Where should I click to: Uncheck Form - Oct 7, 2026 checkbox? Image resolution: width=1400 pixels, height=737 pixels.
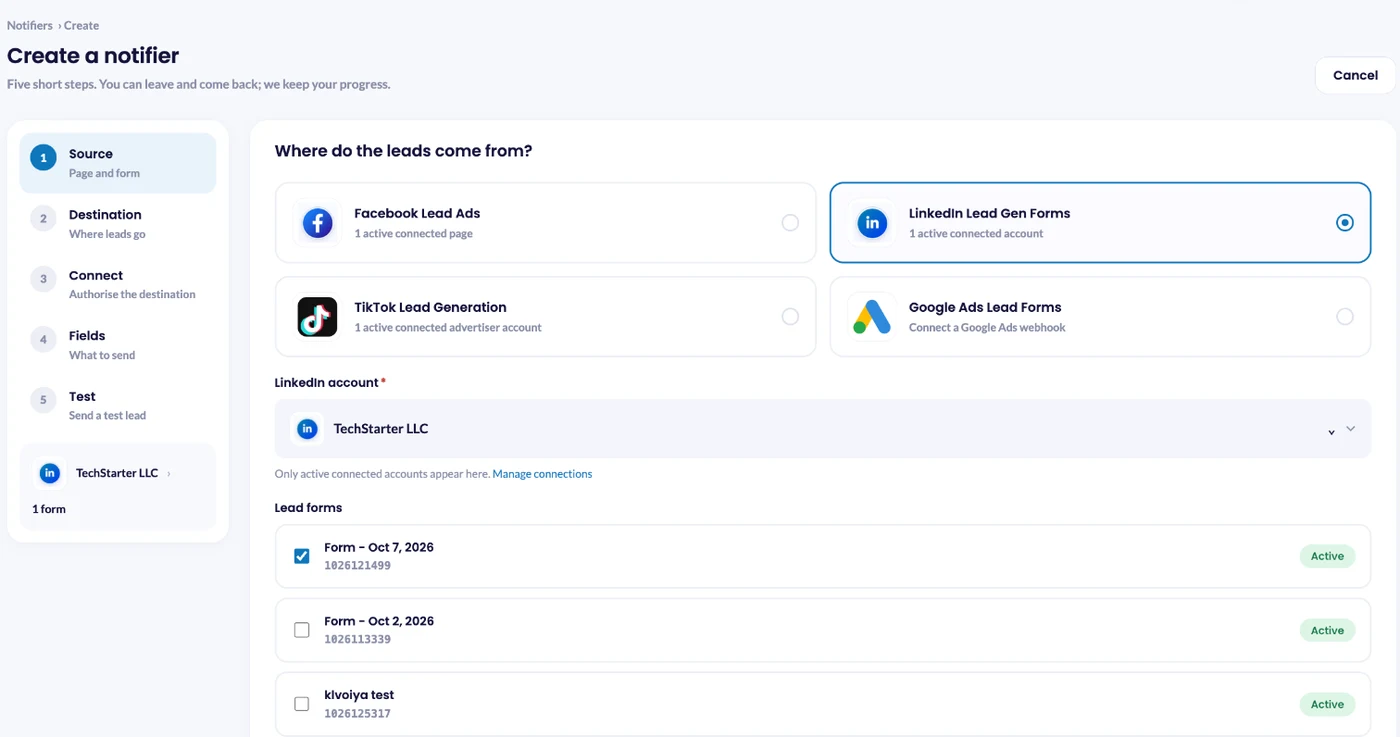tap(302, 556)
